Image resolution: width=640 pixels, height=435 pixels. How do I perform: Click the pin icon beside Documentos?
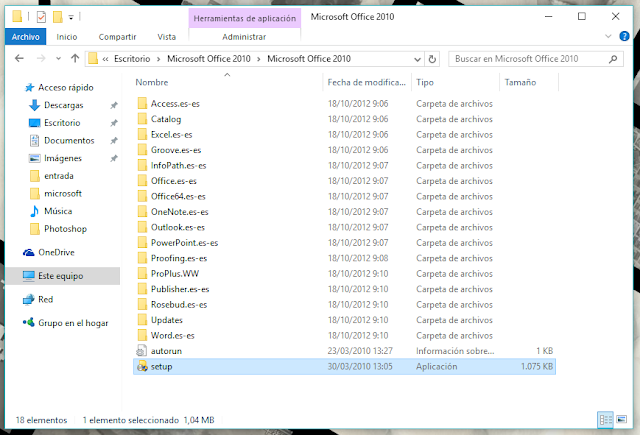tap(114, 140)
